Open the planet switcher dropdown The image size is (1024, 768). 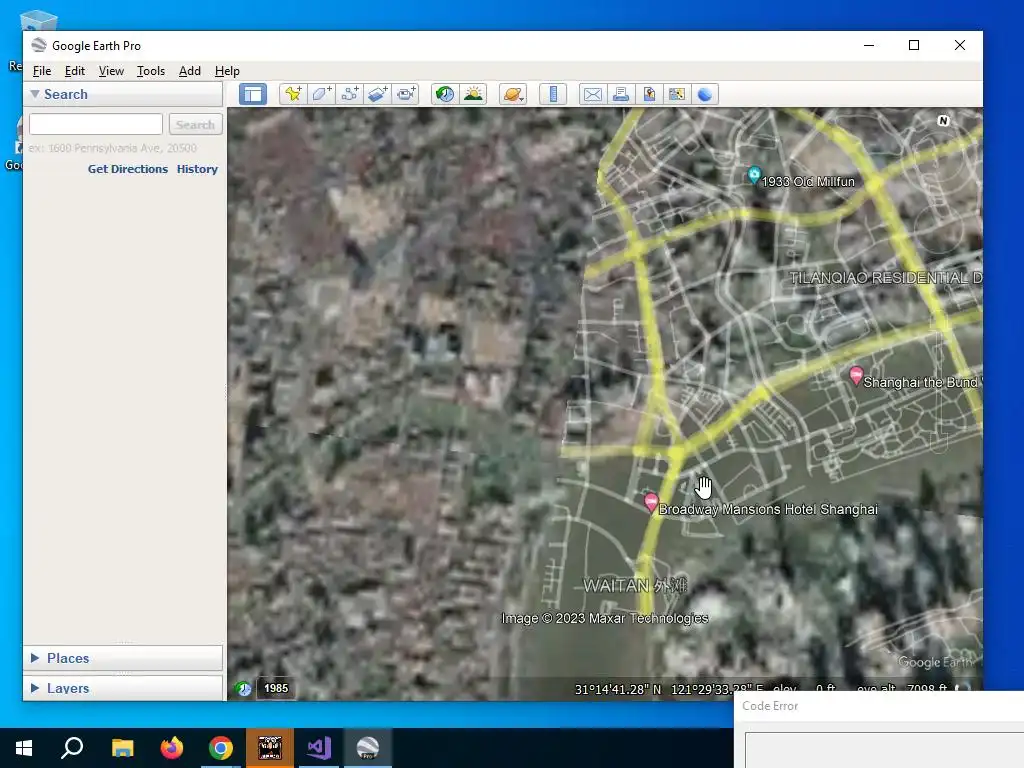click(x=513, y=94)
